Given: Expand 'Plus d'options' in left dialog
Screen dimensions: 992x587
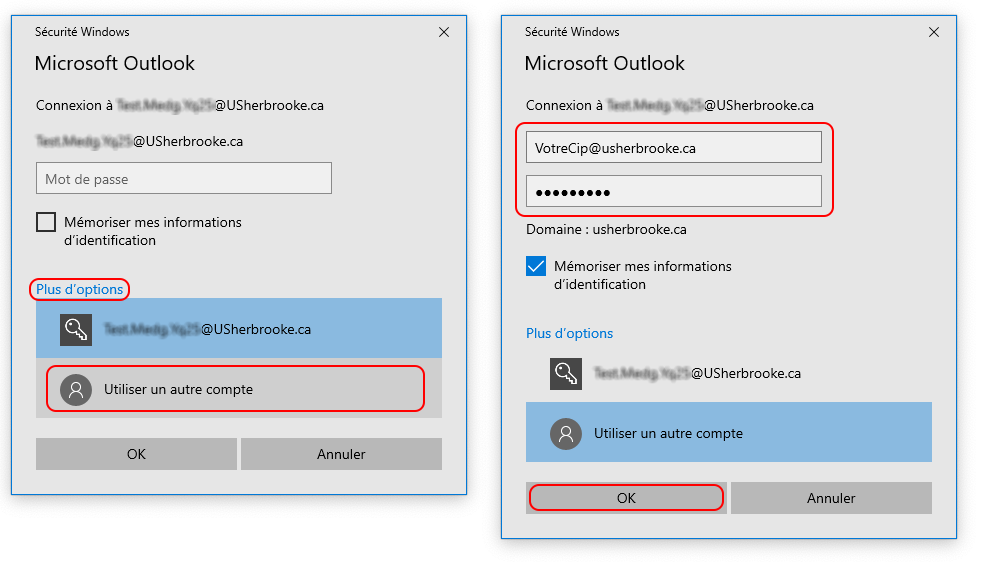Looking at the screenshot, I should click(80, 289).
